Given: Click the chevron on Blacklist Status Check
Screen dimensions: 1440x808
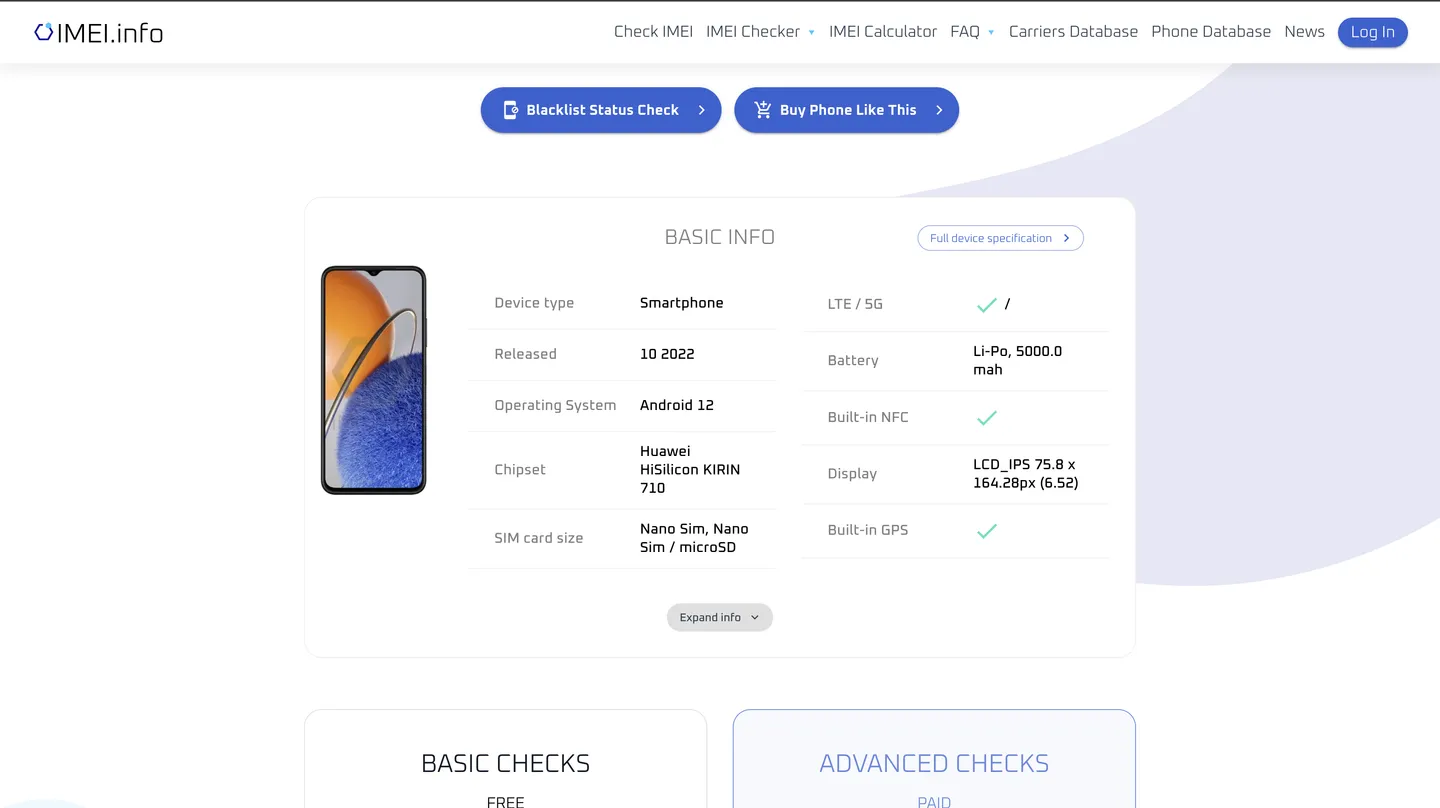Looking at the screenshot, I should 702,110.
